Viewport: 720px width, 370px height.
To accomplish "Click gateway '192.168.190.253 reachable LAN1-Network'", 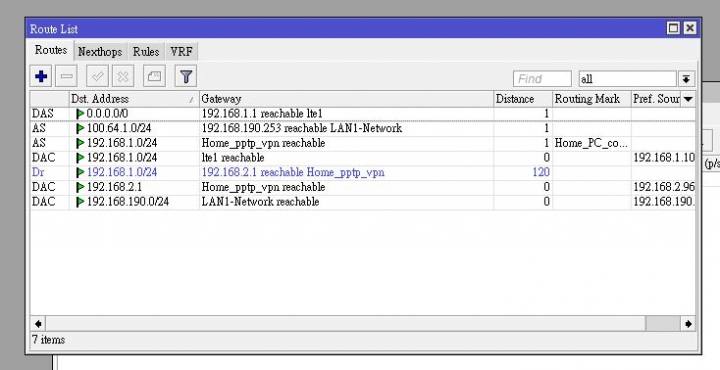I will tap(302, 128).
